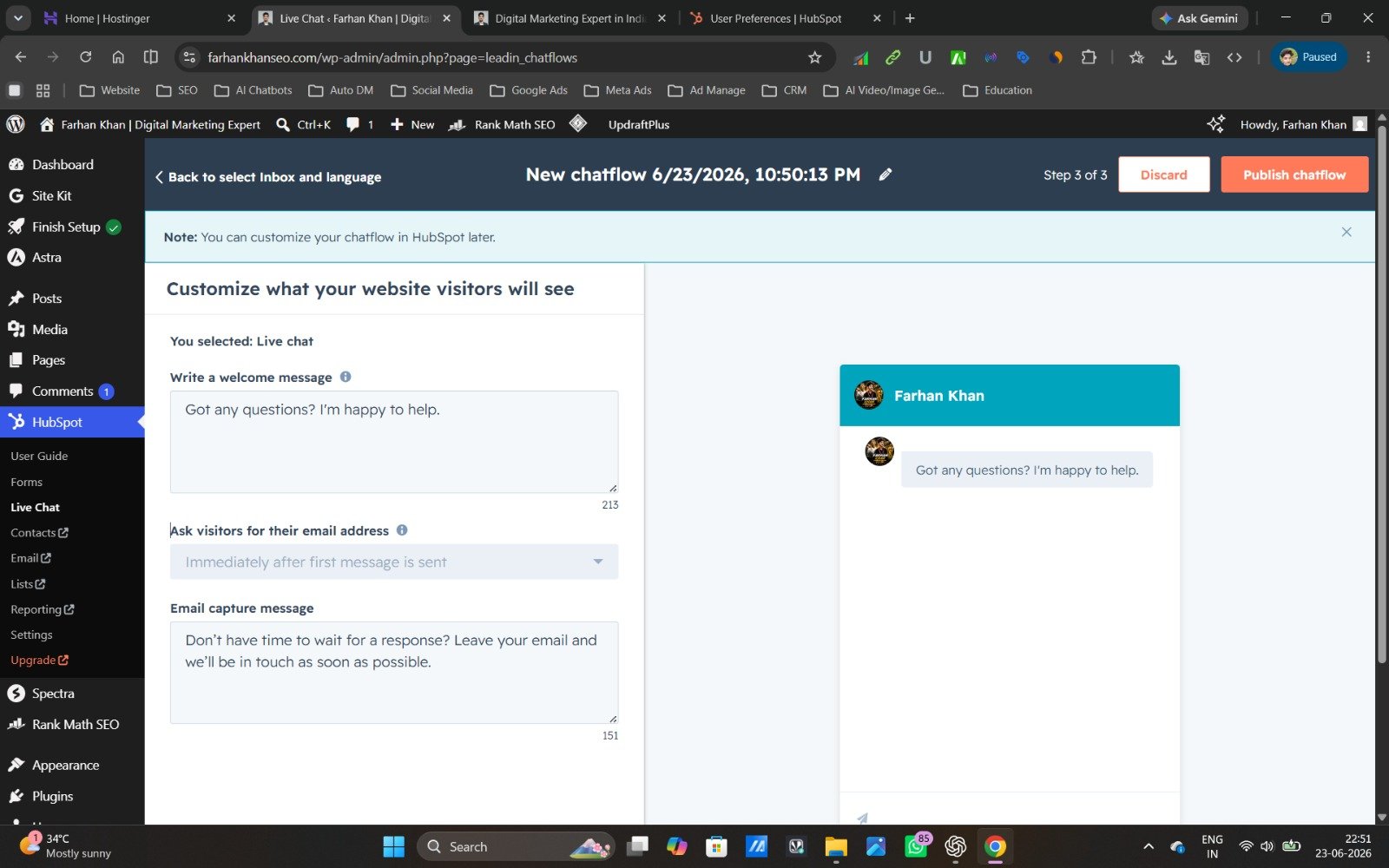Screen dimensions: 1389x868
Task: Visit site Farhan Khan Digital Marketing Expert
Action: click(150, 124)
